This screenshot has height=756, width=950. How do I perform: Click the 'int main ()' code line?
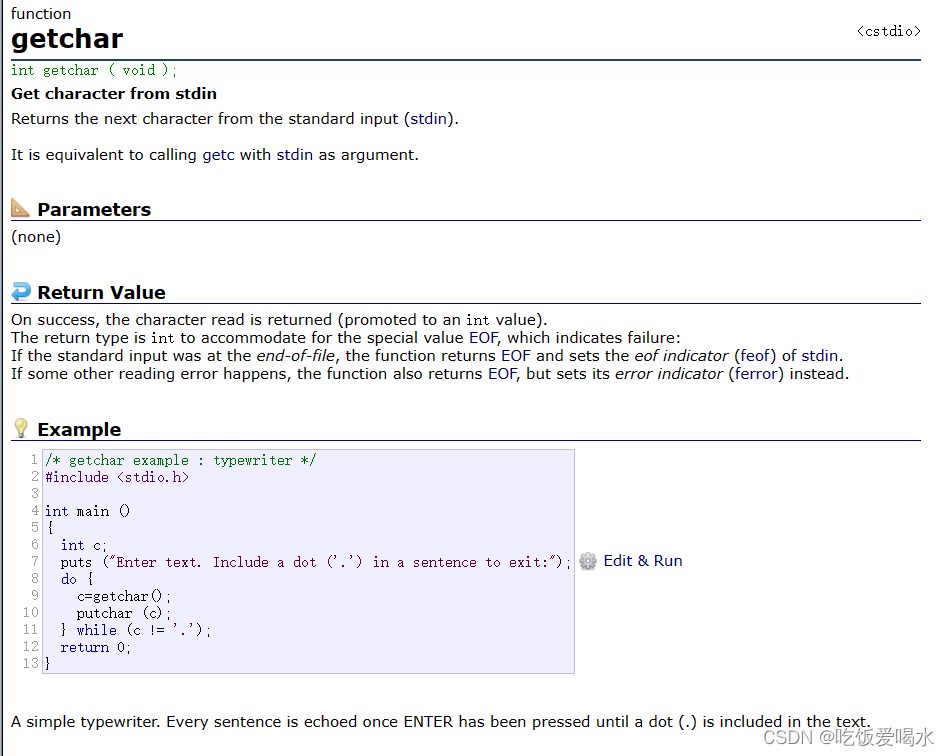tap(87, 511)
